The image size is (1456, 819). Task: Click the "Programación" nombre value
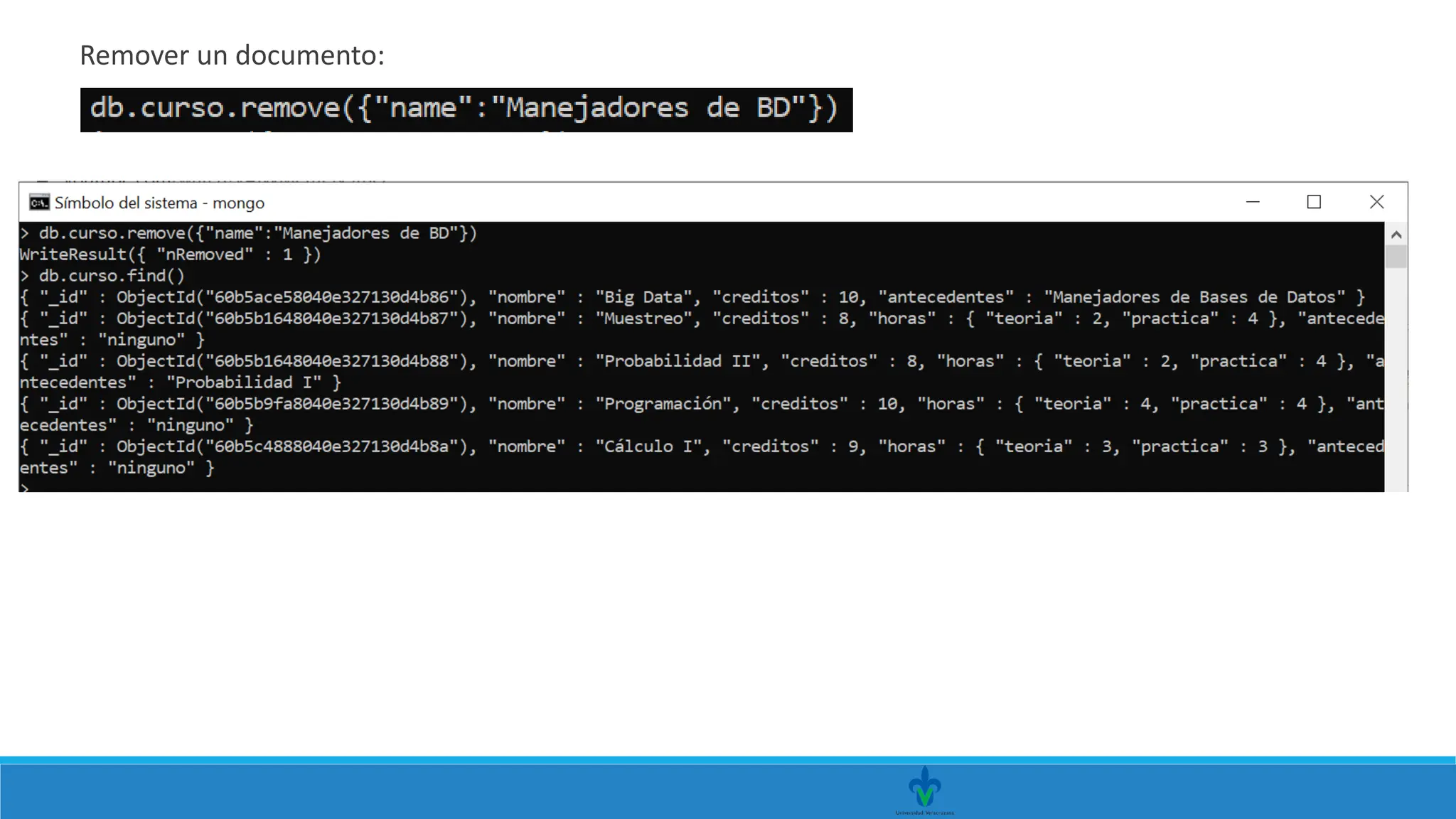(663, 404)
